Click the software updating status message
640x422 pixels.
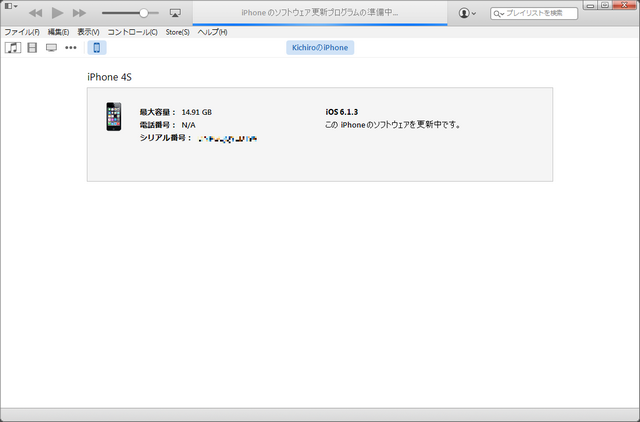click(393, 125)
